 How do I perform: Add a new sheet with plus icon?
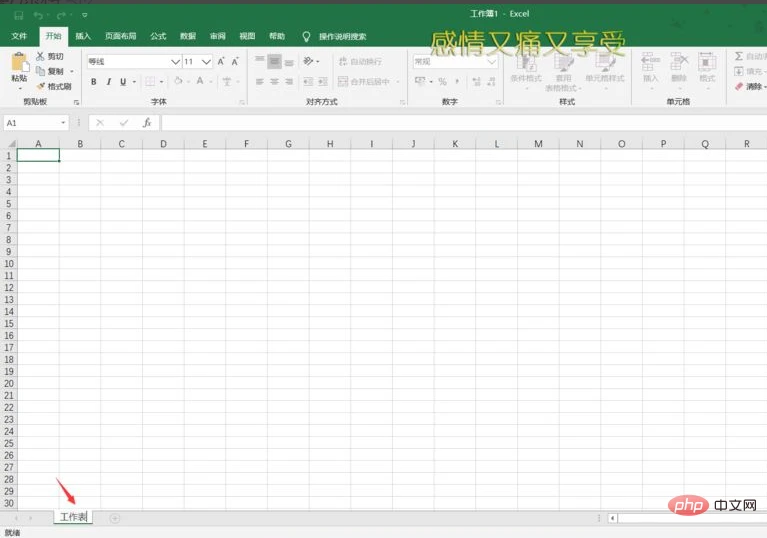pyautogui.click(x=115, y=517)
